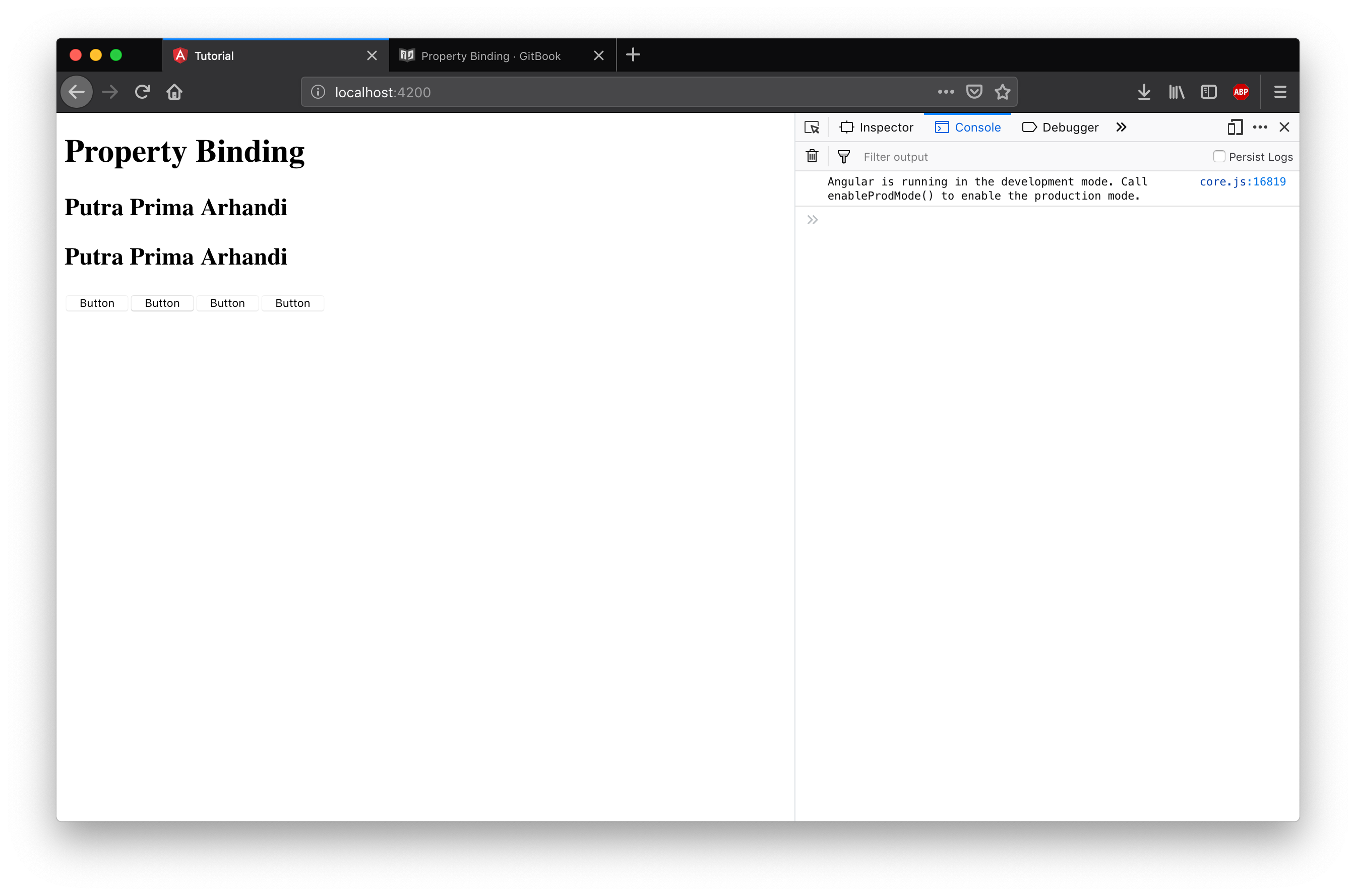The height and width of the screenshot is (896, 1356).
Task: Open the Debugger devtools panel
Action: tap(1060, 127)
